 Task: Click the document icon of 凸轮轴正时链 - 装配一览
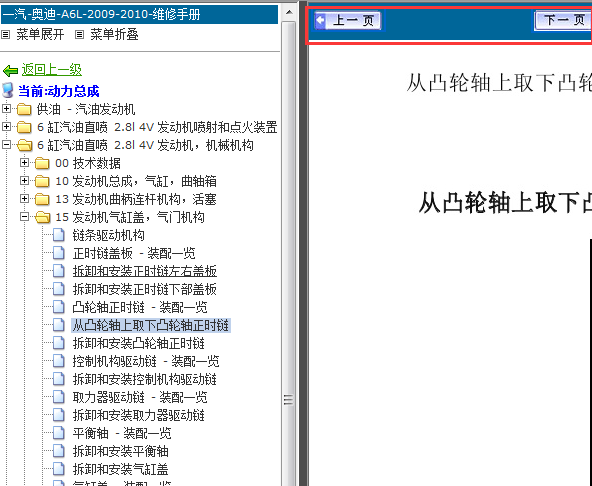pos(59,307)
